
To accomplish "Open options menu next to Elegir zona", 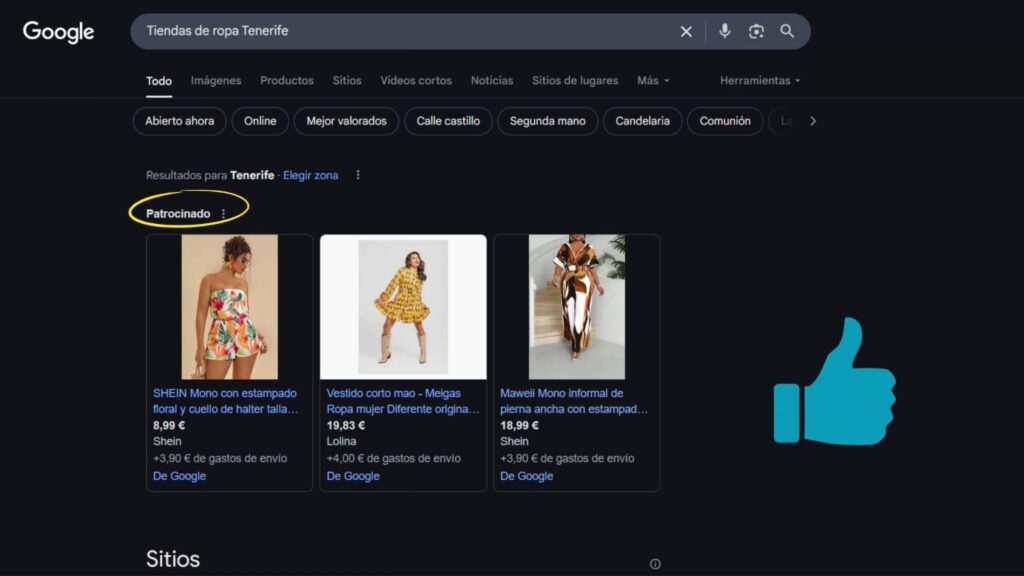I will tap(358, 175).
